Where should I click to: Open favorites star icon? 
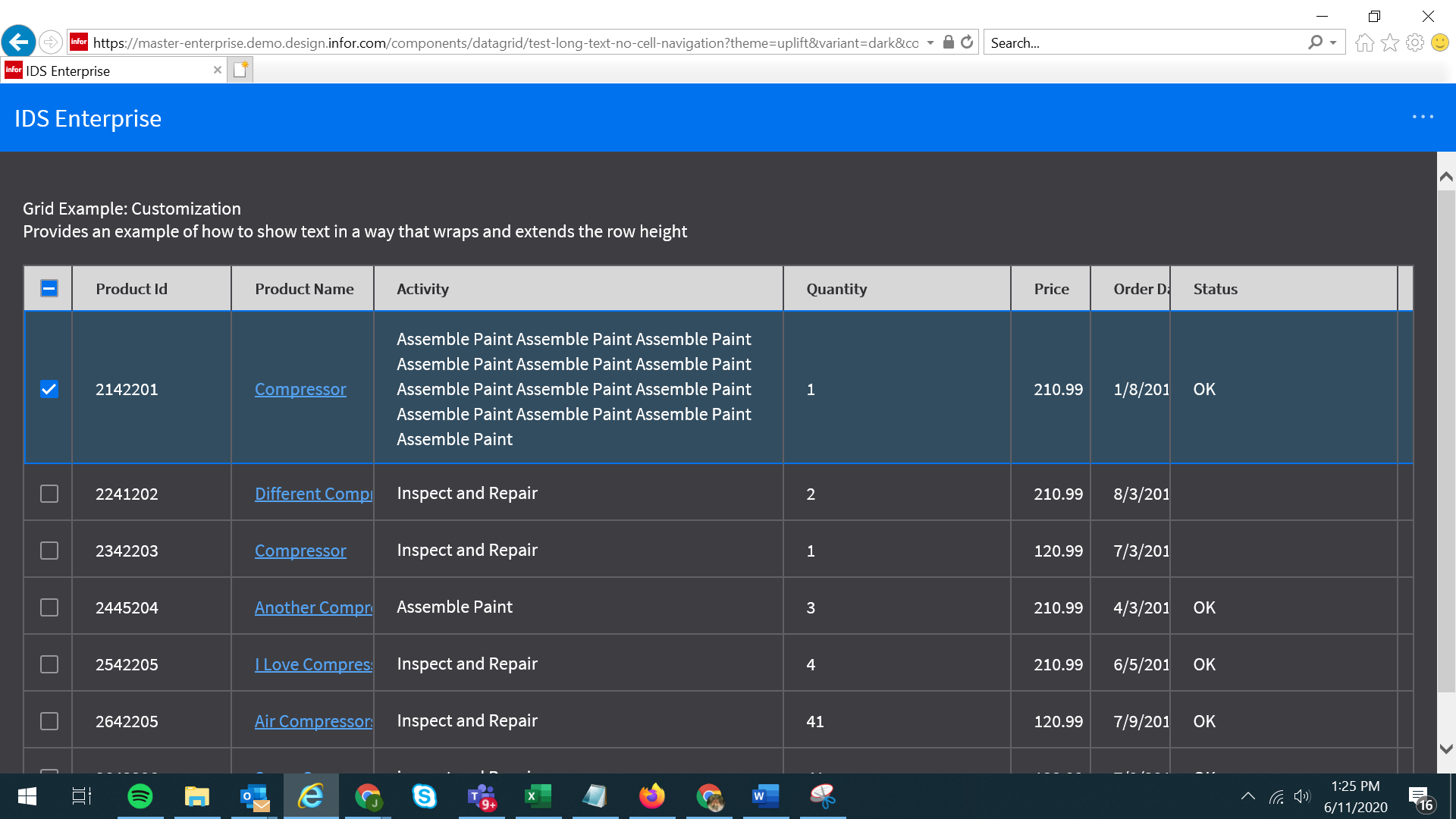tap(1389, 43)
